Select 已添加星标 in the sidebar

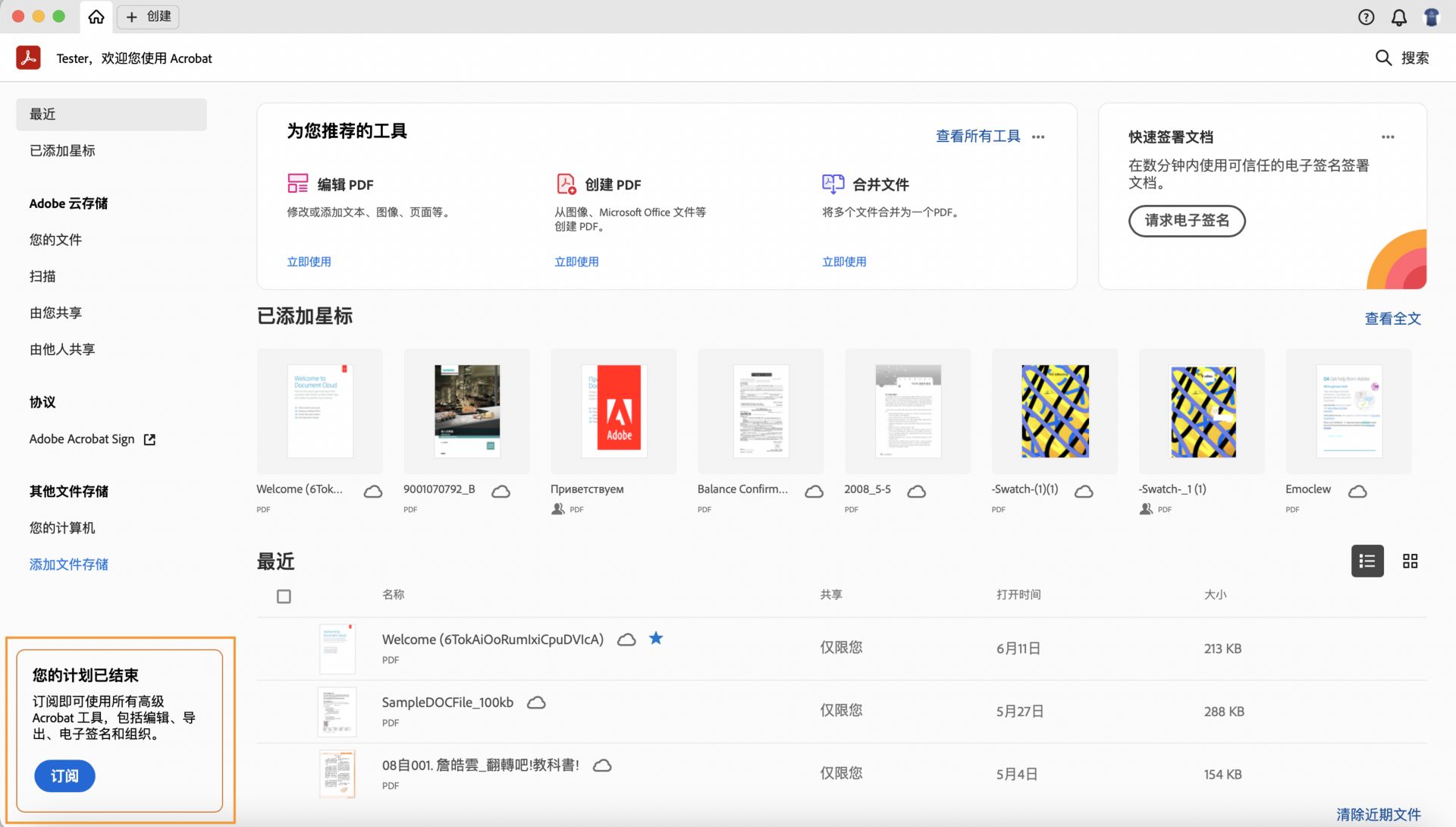(62, 150)
